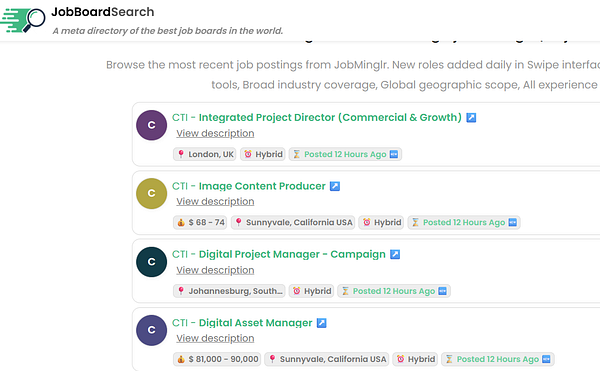The image size is (600, 371).
Task: Click Hybrid tag on Digital Asset Manager job
Action: point(415,359)
